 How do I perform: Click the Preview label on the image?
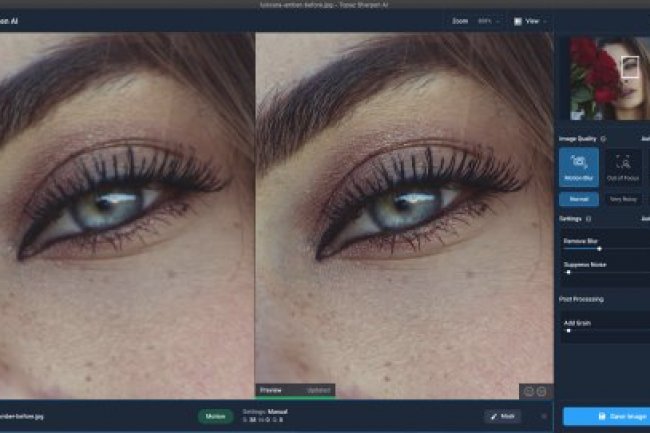pos(271,390)
